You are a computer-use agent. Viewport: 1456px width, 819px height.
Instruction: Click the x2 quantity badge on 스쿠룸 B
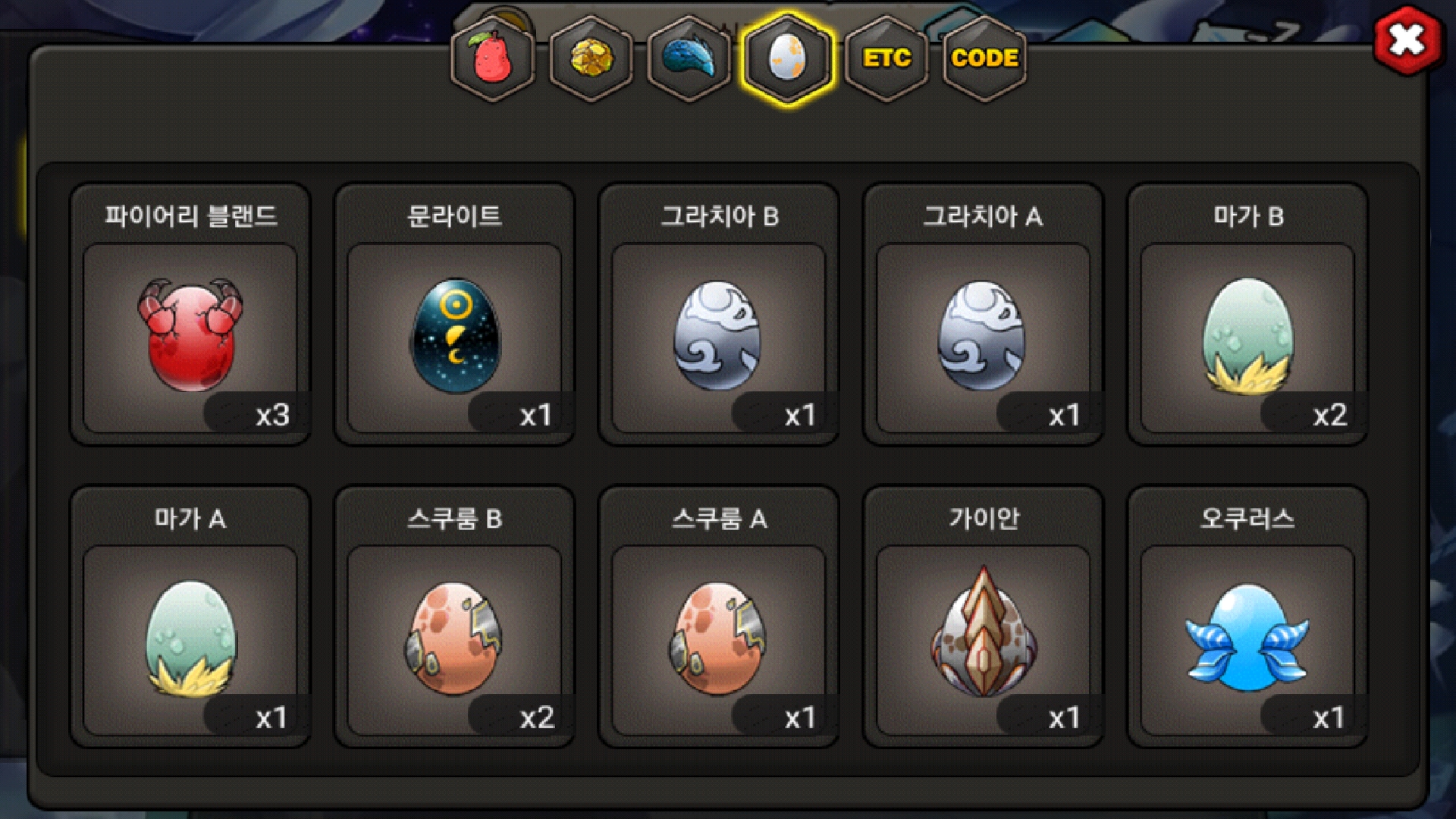[x=537, y=717]
